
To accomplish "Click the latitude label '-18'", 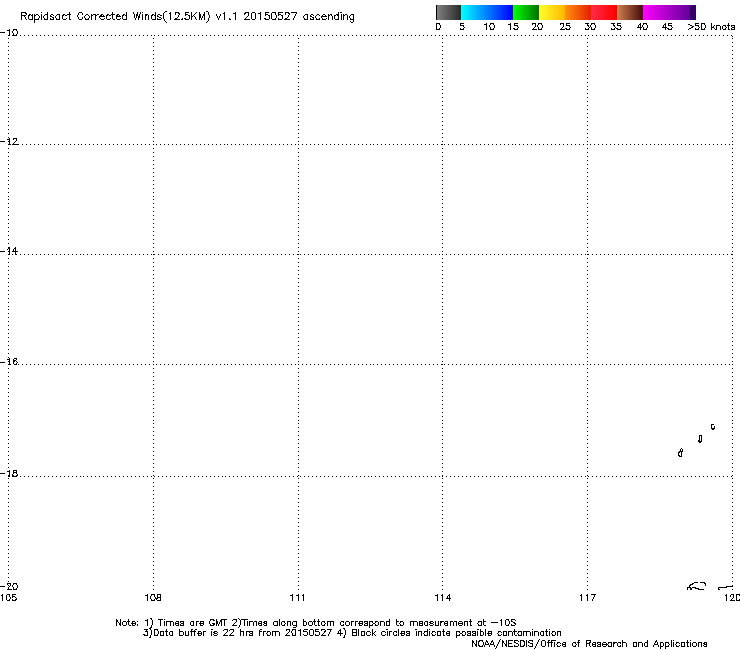I will coord(9,473).
